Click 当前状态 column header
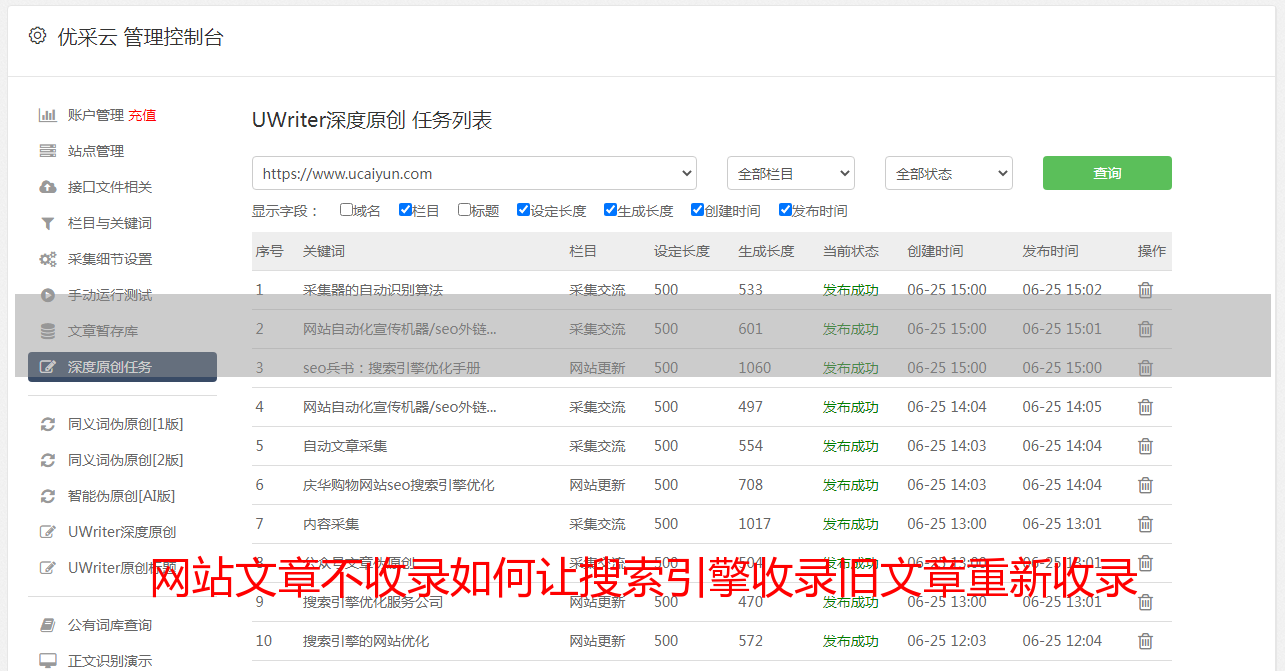 tap(851, 251)
